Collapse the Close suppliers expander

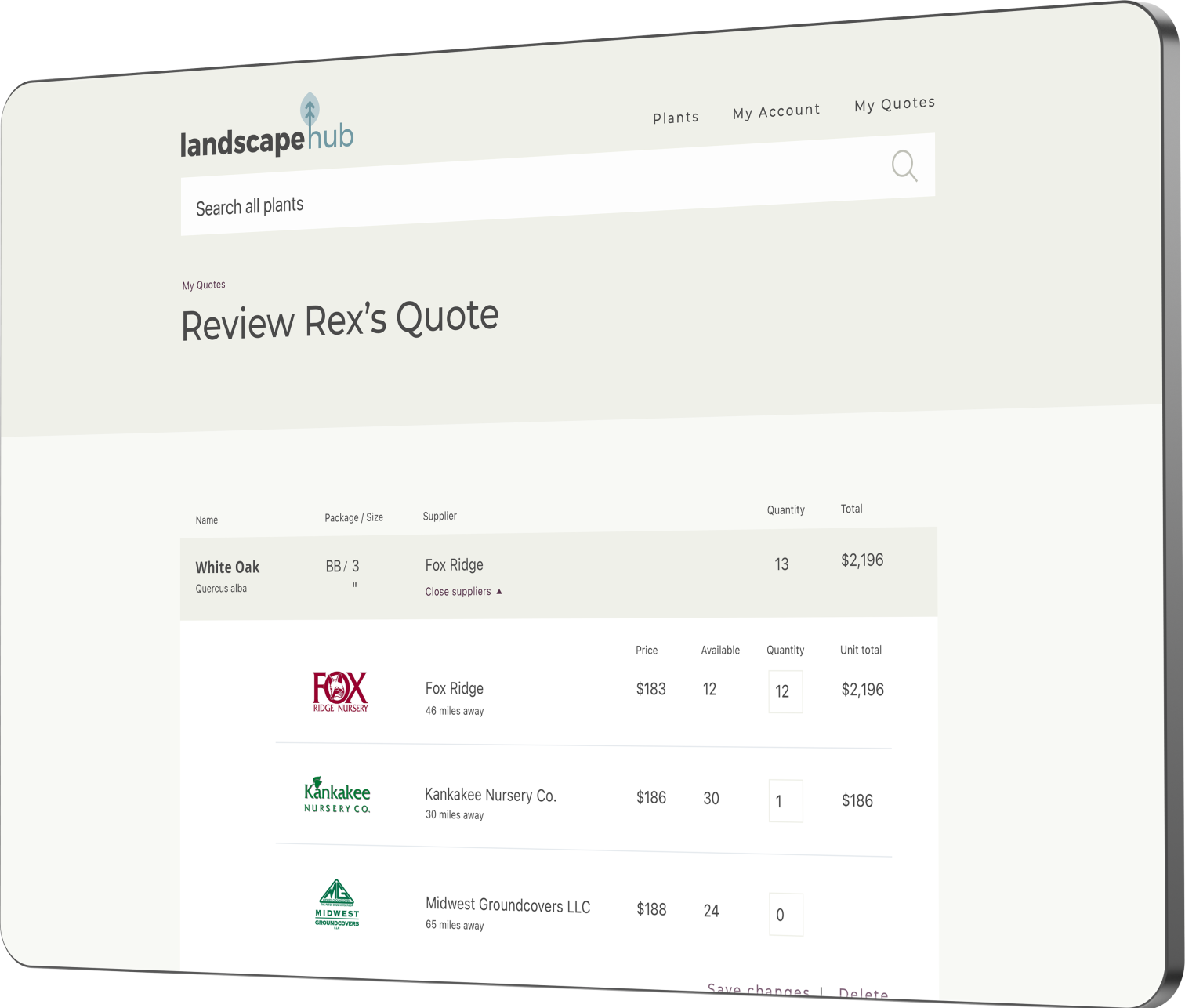pos(463,592)
